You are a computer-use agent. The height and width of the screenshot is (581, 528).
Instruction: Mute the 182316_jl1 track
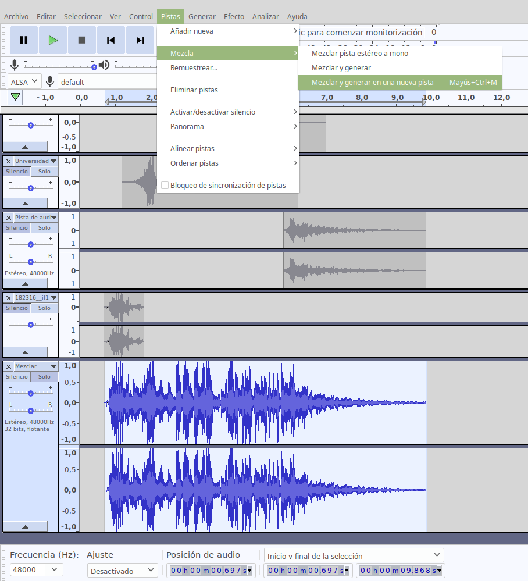17,308
